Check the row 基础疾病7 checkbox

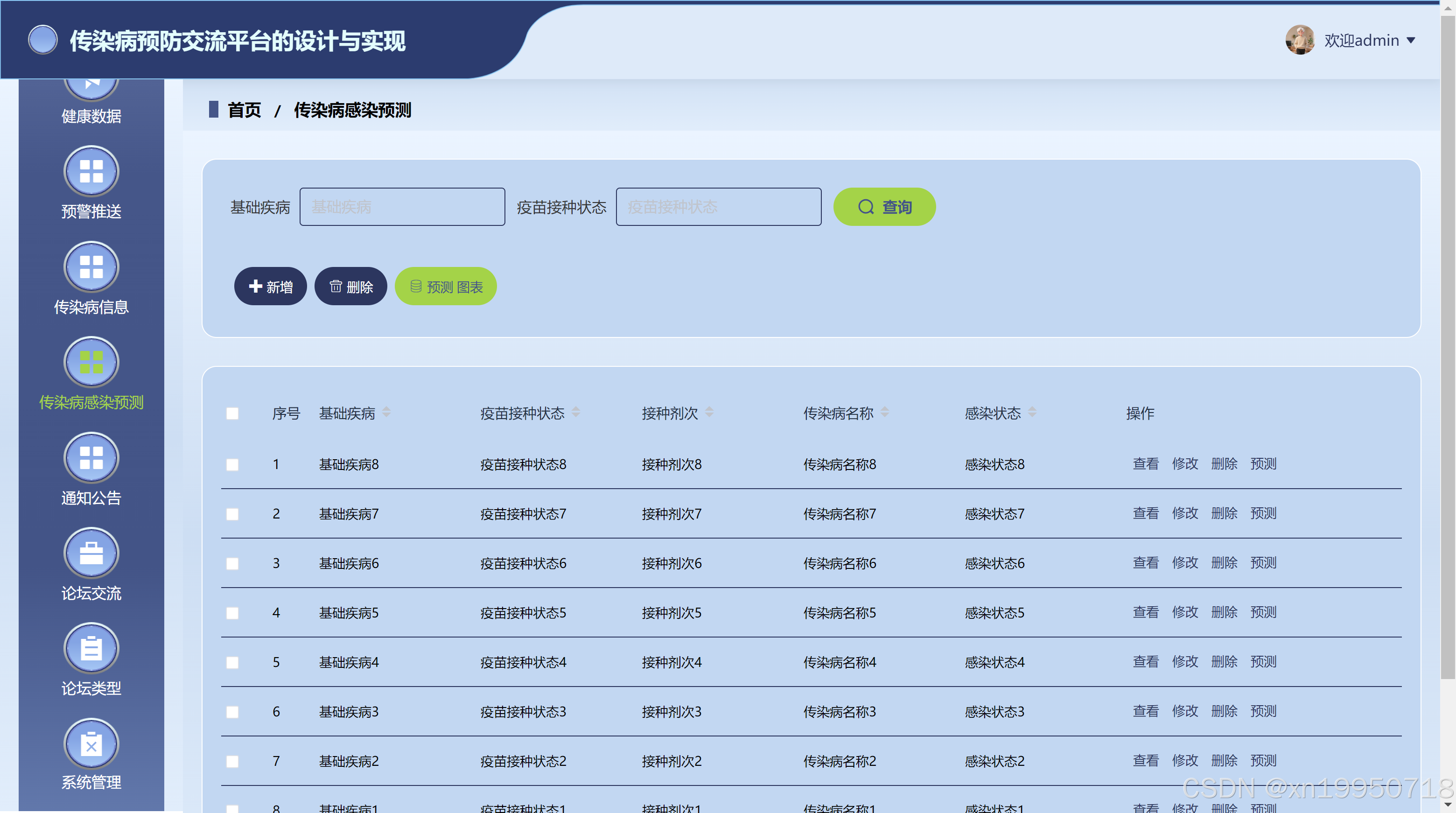(232, 514)
